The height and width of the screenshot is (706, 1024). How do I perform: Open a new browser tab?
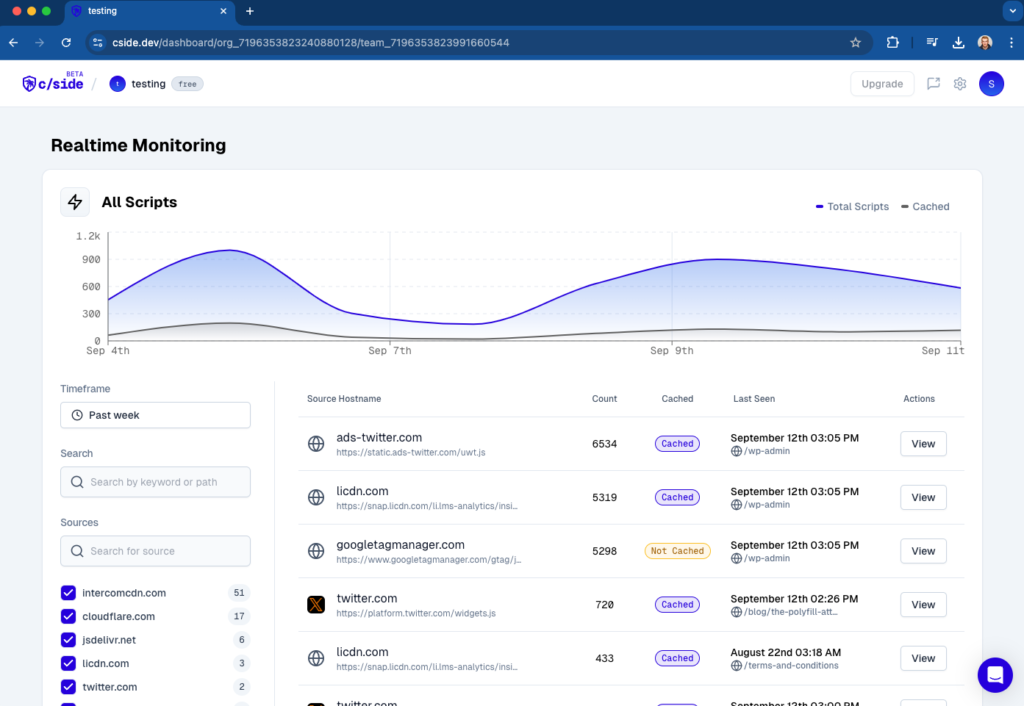point(250,11)
